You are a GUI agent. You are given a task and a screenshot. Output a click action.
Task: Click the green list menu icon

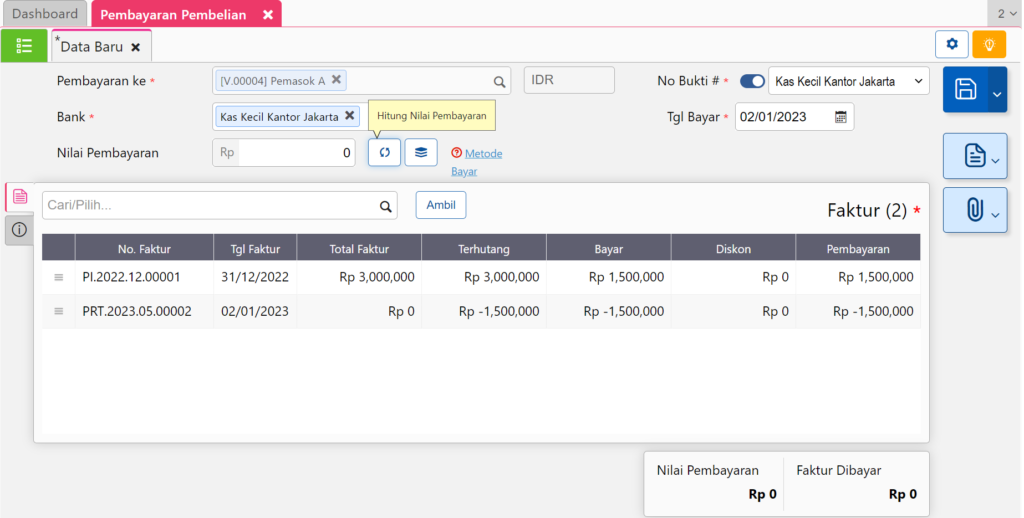(x=24, y=46)
